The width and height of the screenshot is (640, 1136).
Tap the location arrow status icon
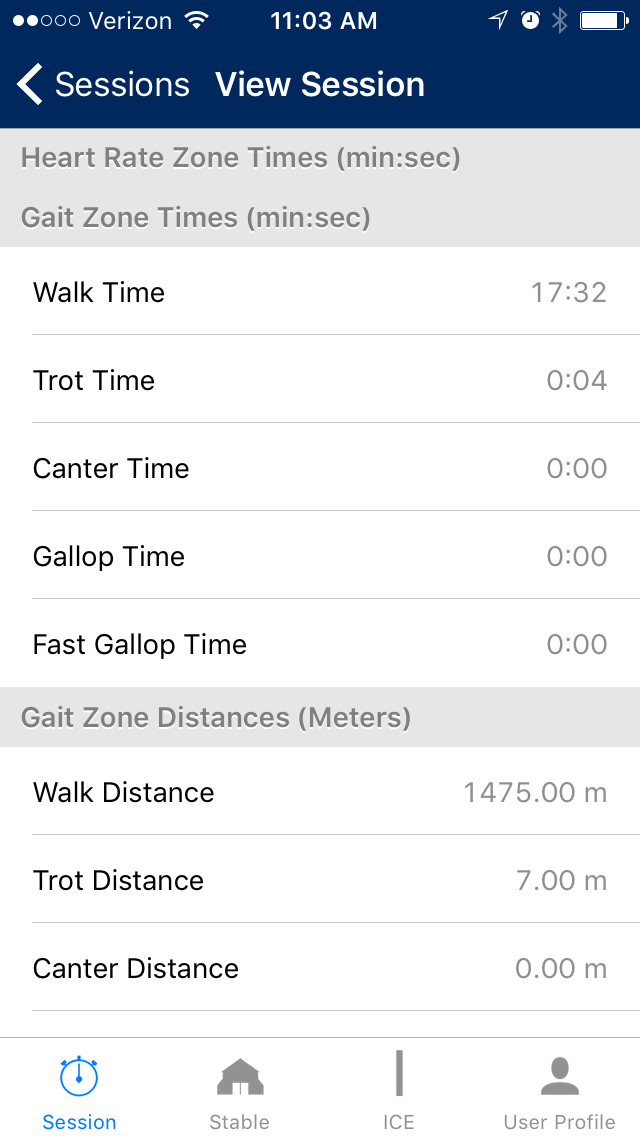(x=498, y=21)
